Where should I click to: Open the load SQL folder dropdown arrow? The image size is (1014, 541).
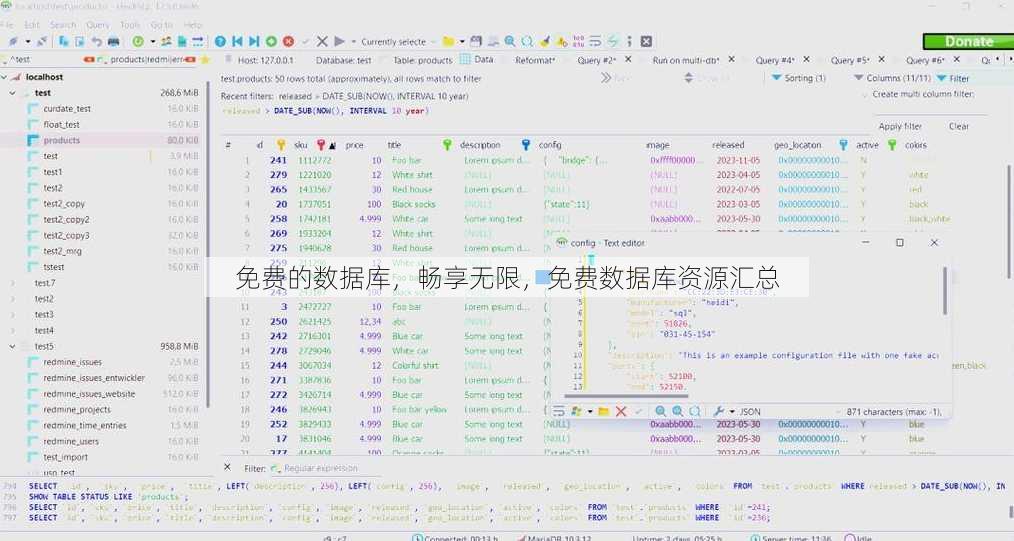[x=462, y=41]
